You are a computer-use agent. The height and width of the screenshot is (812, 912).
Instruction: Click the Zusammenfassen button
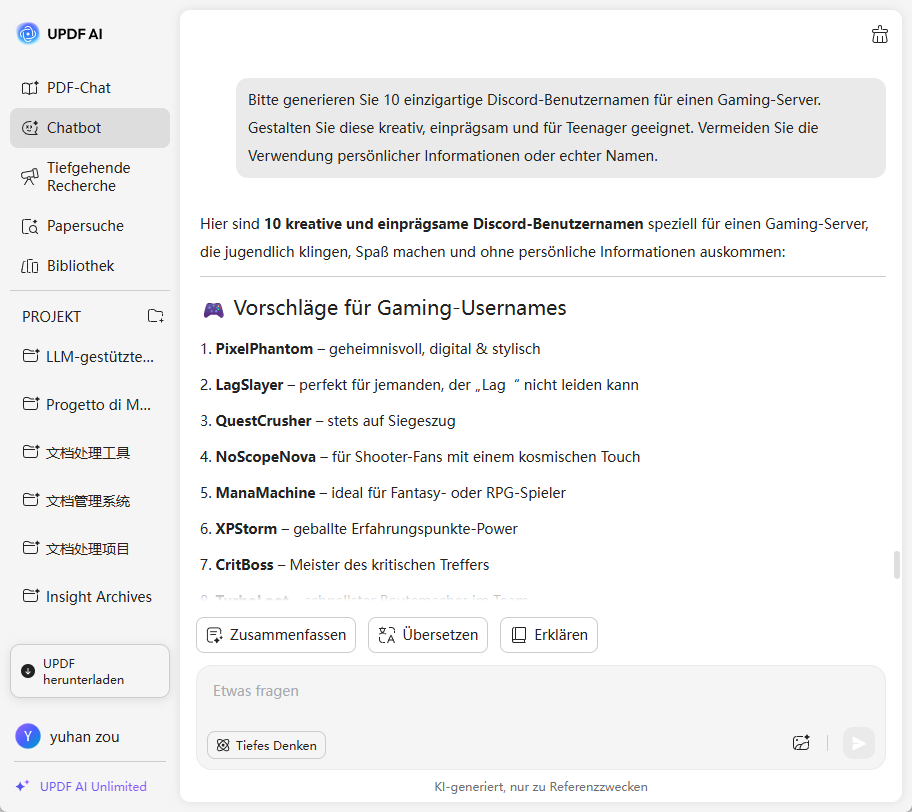(276, 635)
